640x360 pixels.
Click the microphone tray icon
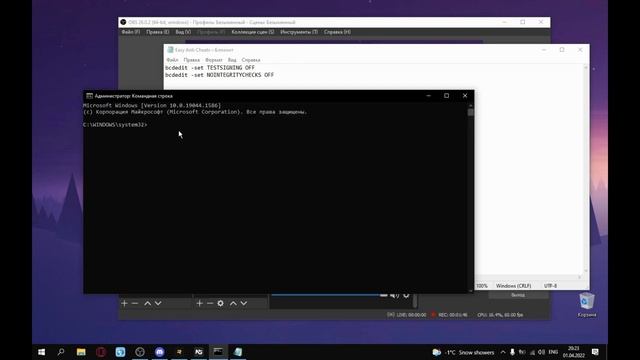[x=512, y=352]
